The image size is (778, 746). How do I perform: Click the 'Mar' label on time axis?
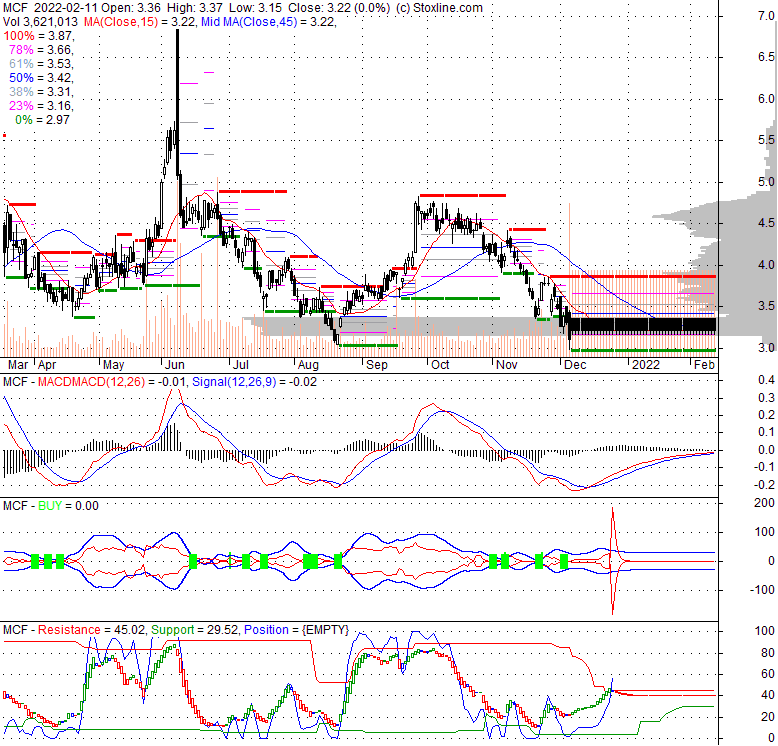coord(18,365)
